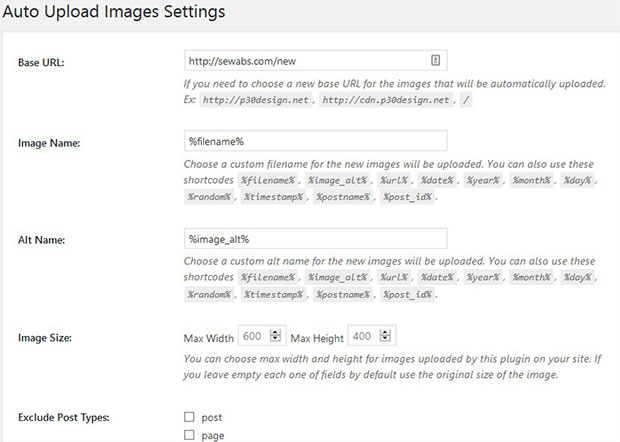Click the Max Width number field
The width and height of the screenshot is (620, 442).
point(261,336)
